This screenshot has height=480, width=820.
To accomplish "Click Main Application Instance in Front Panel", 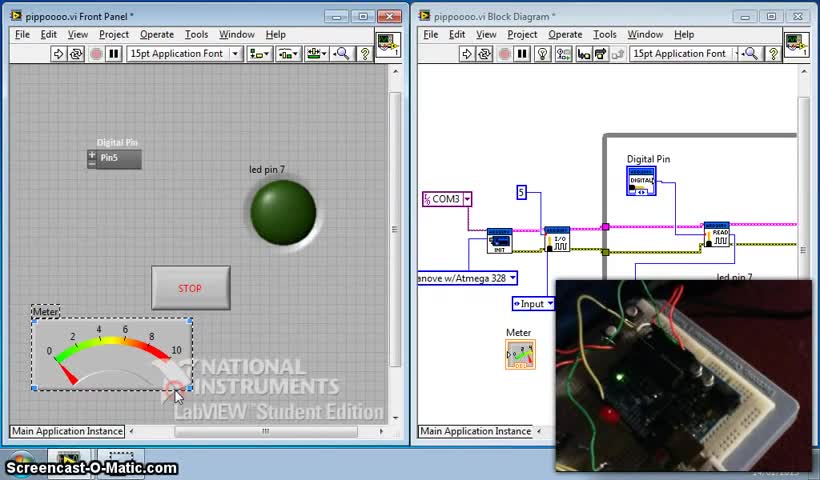I will click(67, 431).
